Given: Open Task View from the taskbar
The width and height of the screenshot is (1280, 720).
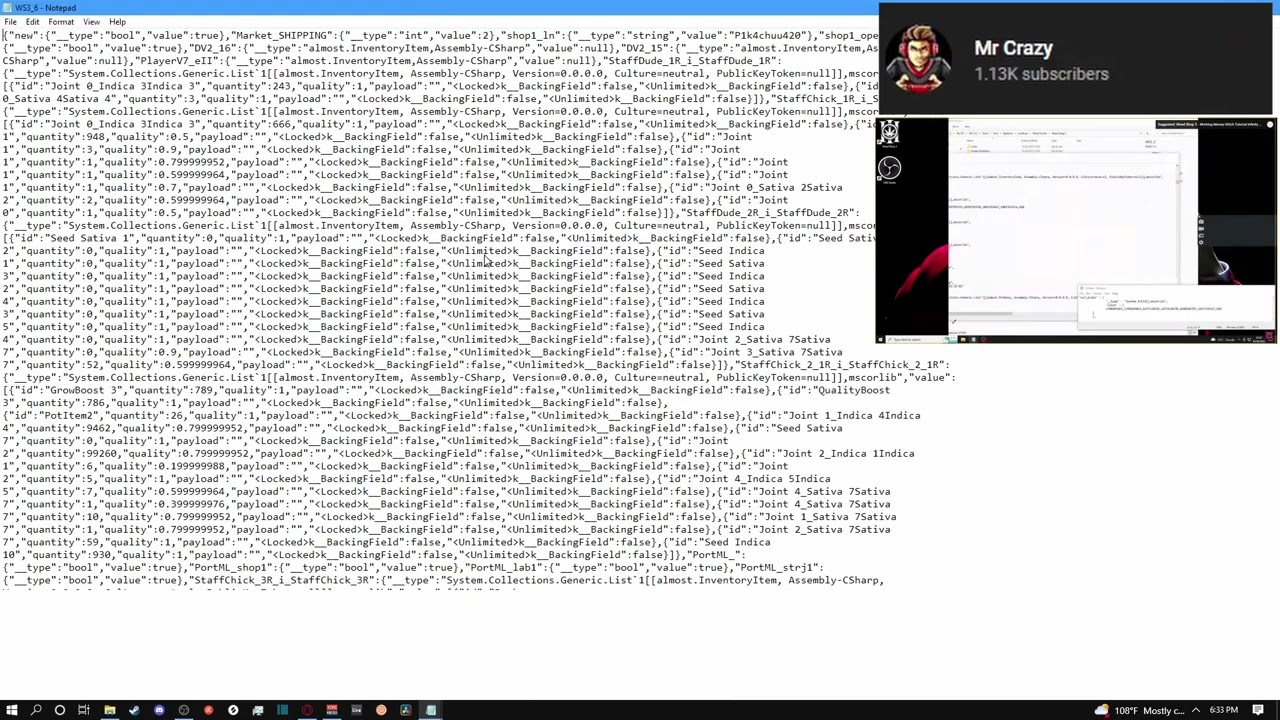Looking at the screenshot, I should tap(84, 710).
